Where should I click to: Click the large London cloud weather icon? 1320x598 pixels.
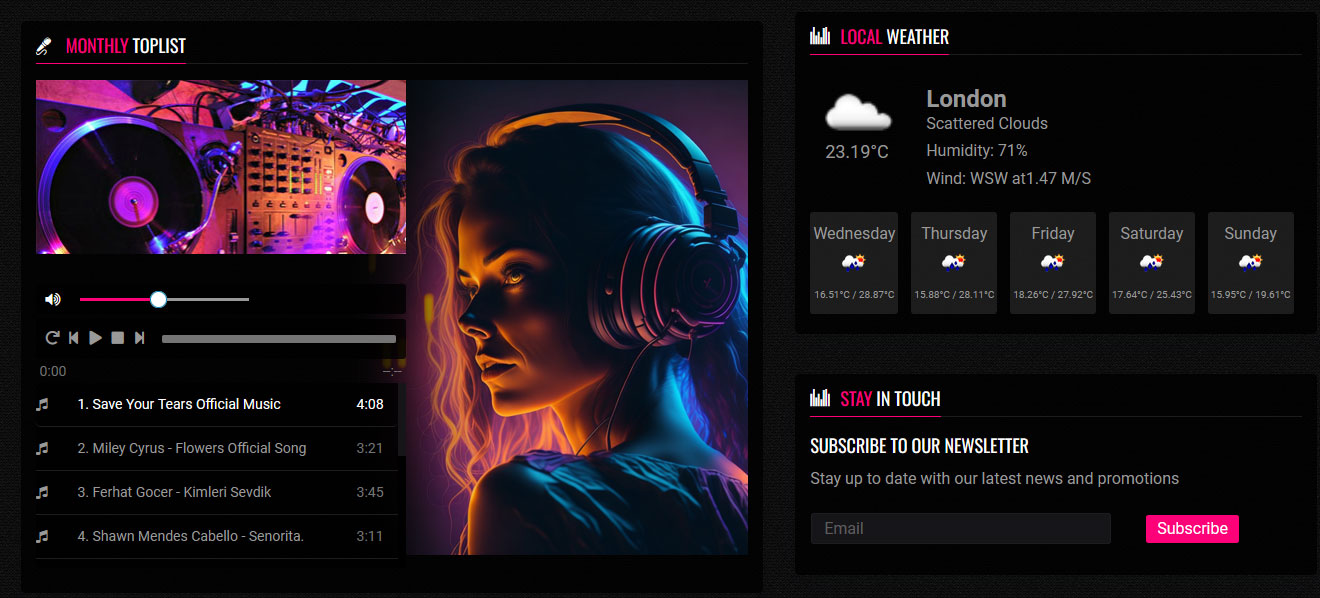[x=857, y=112]
